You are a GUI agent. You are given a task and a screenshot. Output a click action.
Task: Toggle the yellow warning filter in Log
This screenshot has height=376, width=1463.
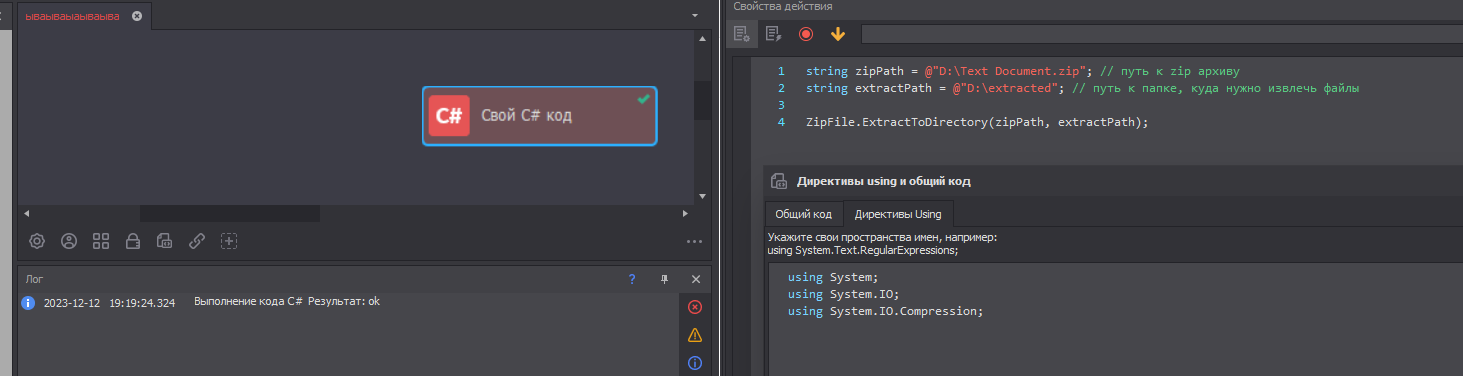[x=695, y=335]
